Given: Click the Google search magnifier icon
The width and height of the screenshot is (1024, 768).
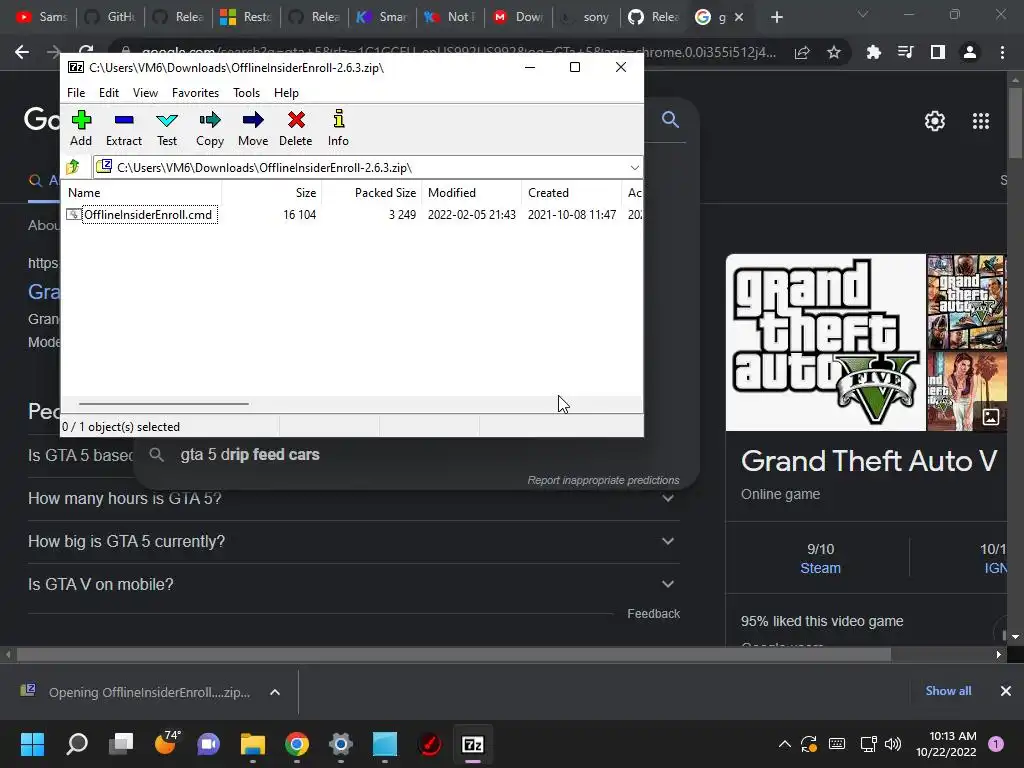Looking at the screenshot, I should [x=670, y=120].
